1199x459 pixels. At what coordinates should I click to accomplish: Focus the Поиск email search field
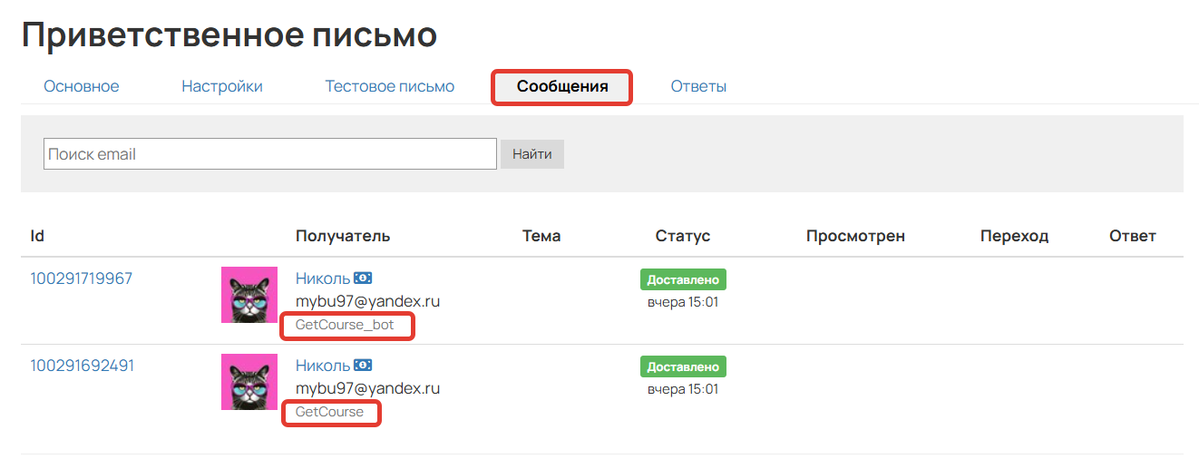click(x=270, y=154)
